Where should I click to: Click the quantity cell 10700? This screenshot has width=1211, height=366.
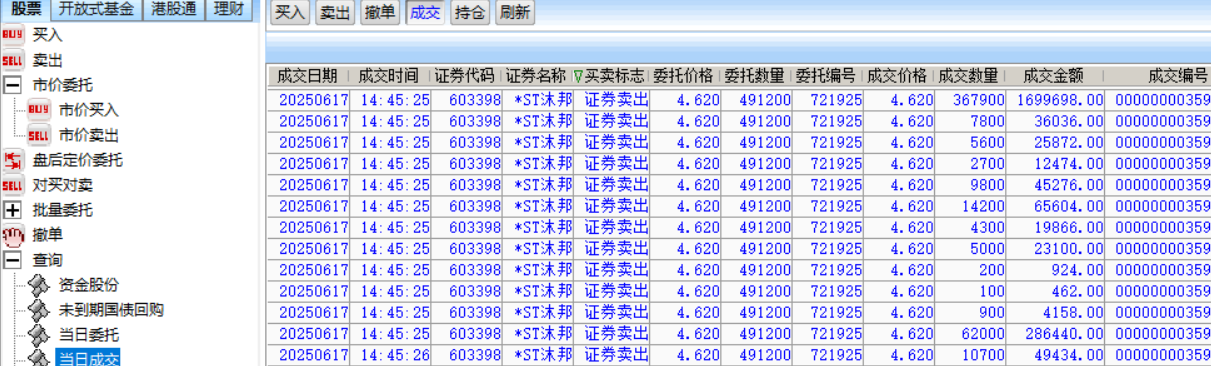click(x=969, y=355)
